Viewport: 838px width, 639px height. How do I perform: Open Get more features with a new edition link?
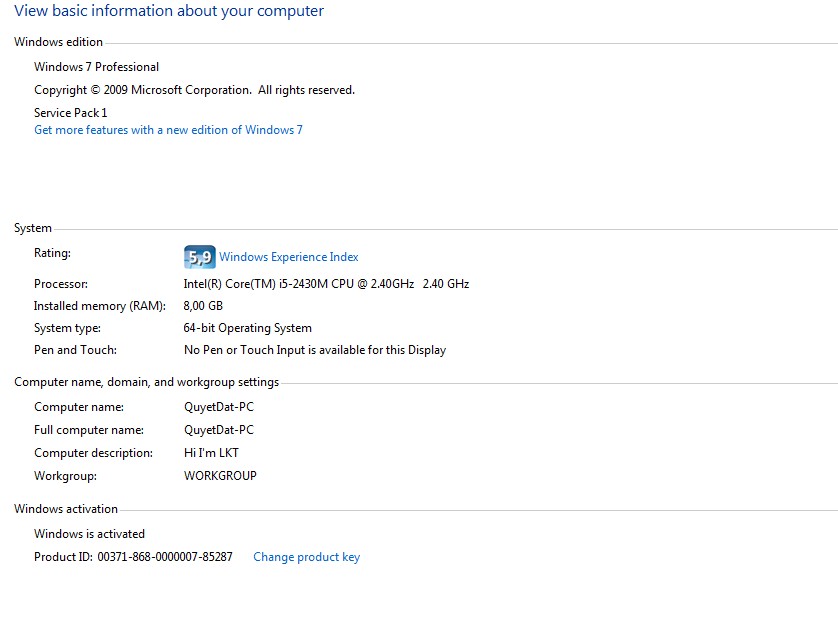pos(168,130)
